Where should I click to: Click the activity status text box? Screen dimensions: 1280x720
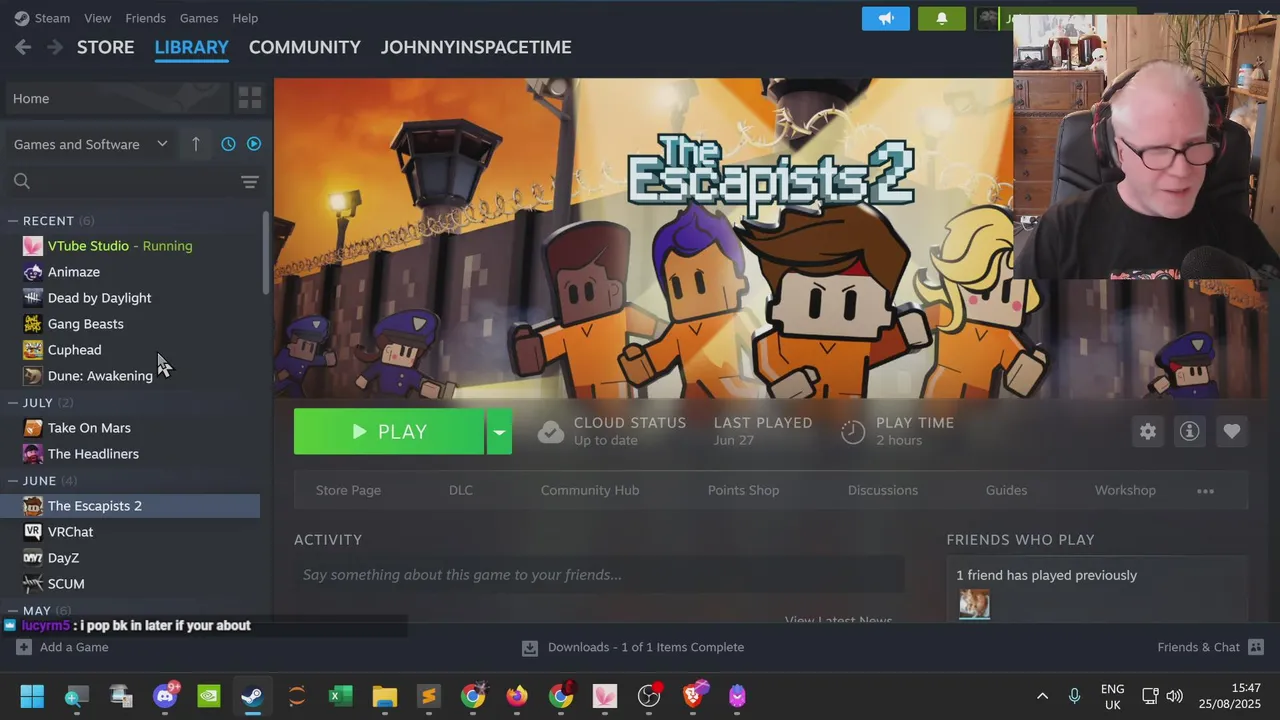(599, 575)
